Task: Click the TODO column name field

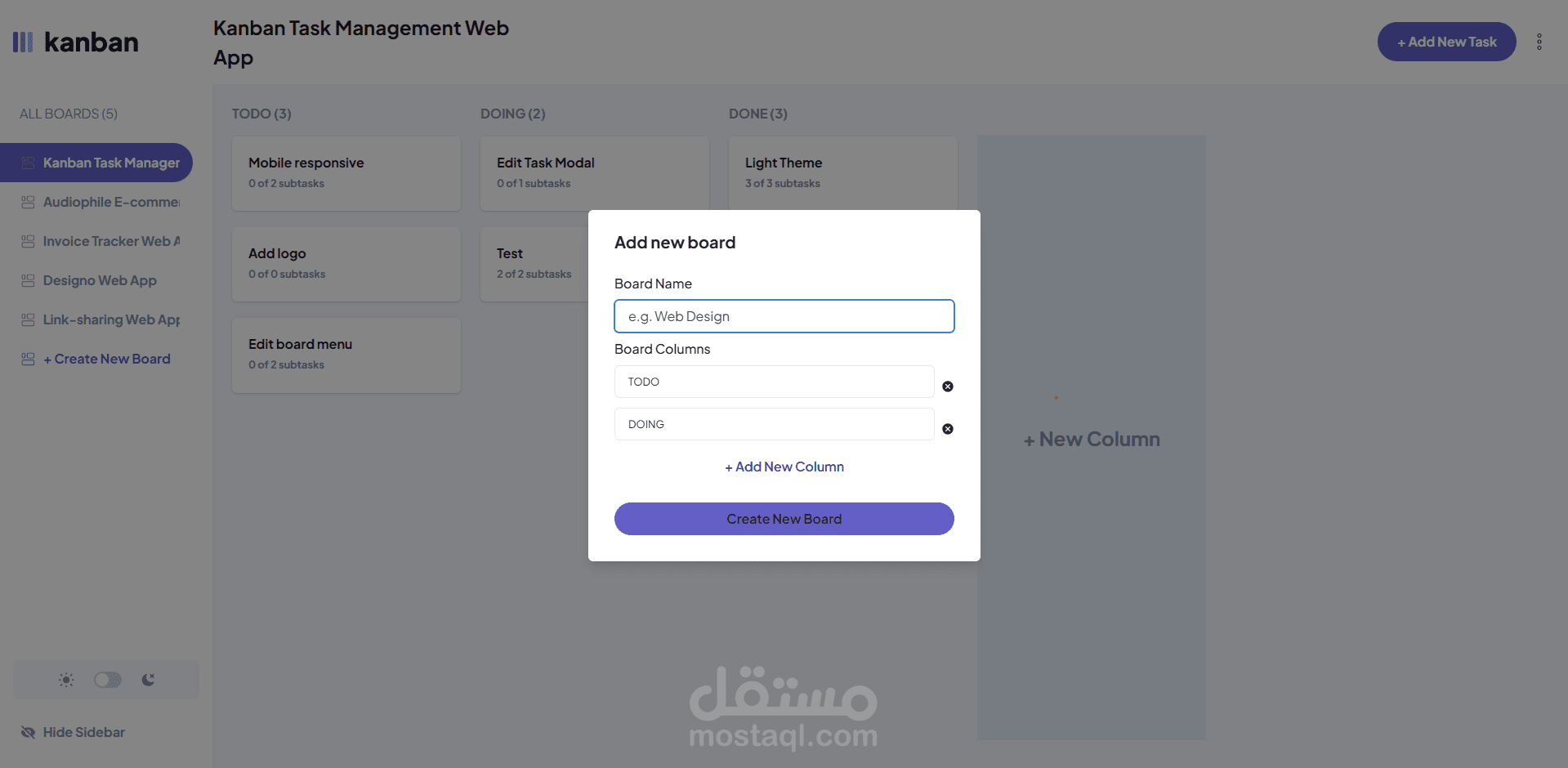Action: (774, 382)
